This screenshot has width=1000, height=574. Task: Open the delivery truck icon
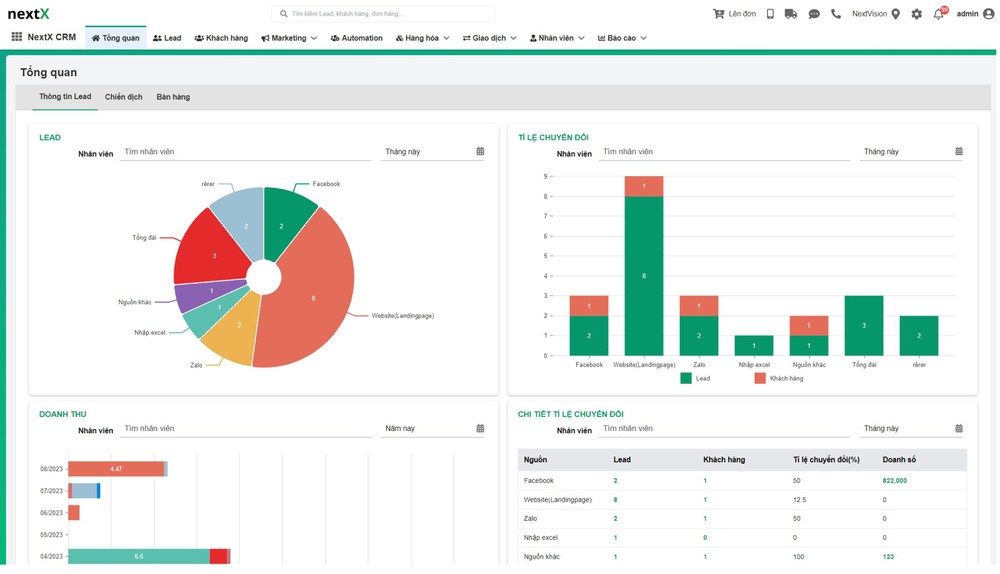791,14
